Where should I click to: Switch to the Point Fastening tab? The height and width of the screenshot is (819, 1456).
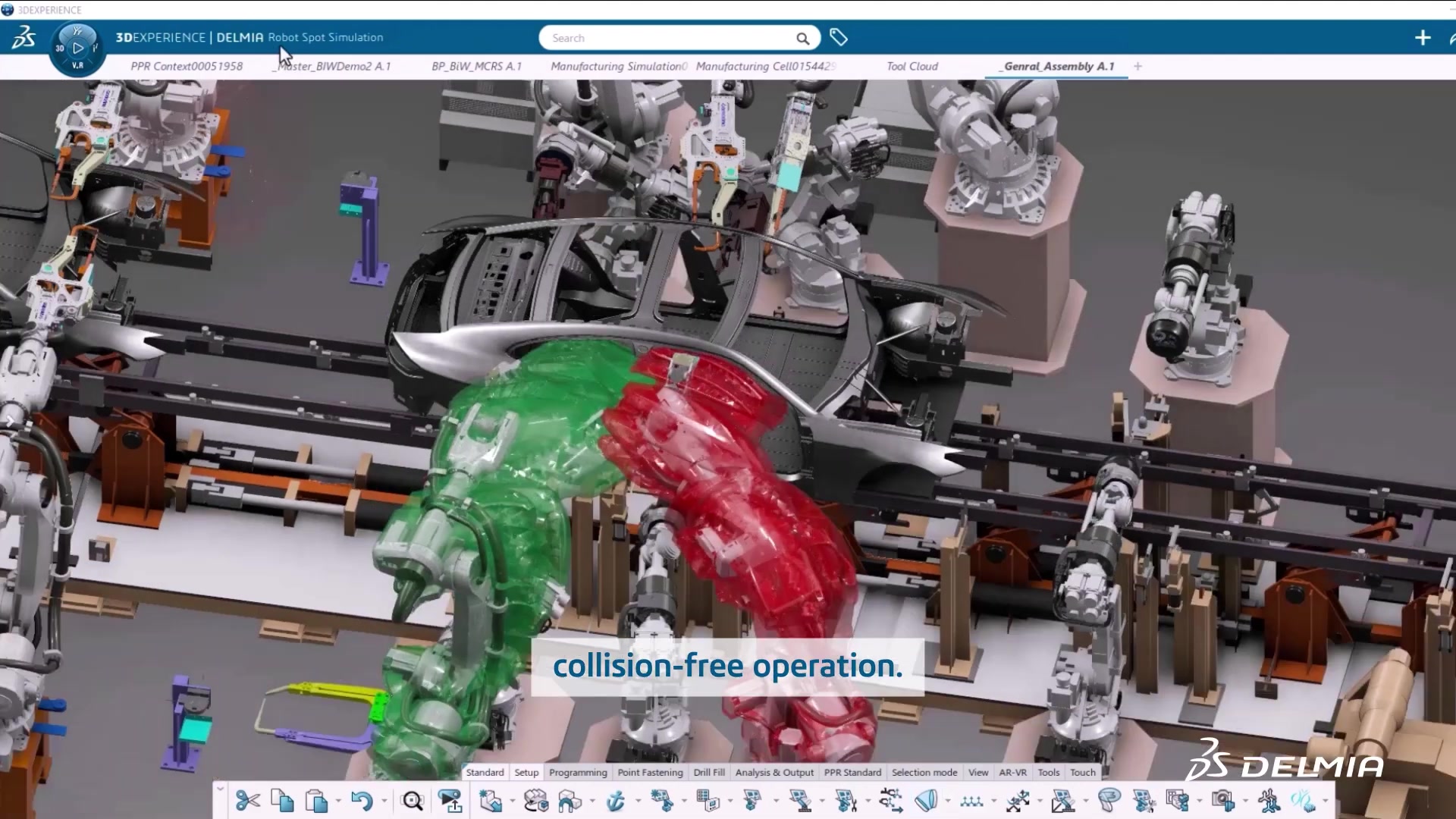[x=650, y=772]
